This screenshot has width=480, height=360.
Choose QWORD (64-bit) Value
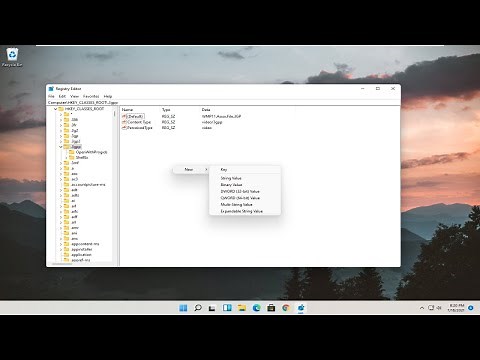tap(245, 198)
